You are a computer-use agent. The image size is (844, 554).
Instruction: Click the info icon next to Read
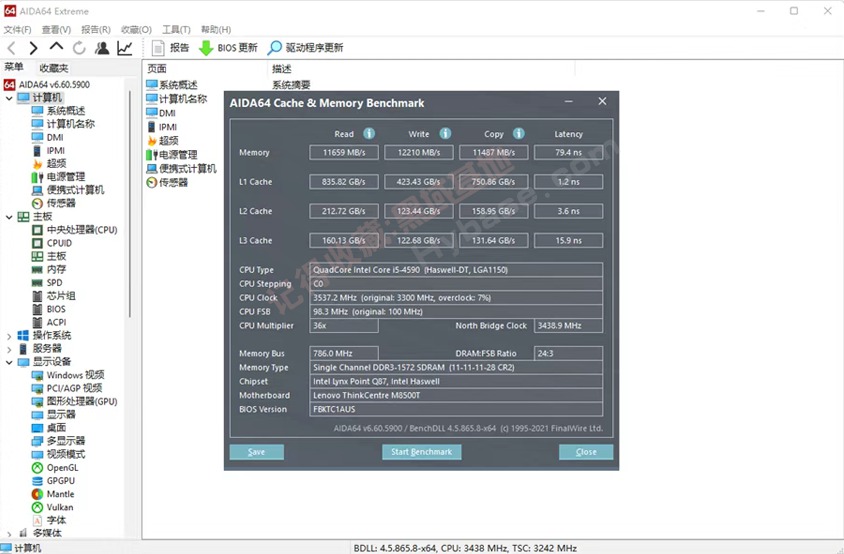click(x=369, y=133)
